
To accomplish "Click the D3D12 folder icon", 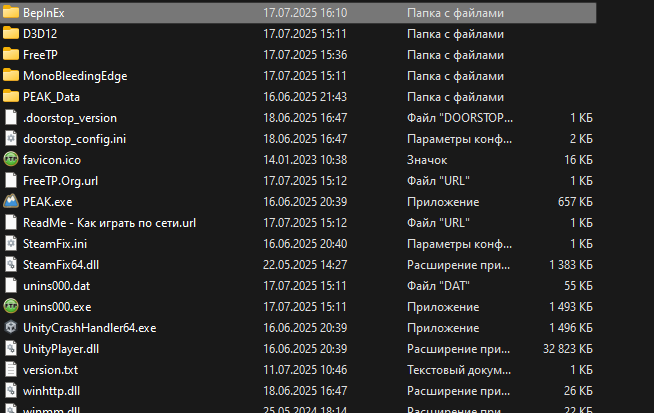I will click(11, 33).
